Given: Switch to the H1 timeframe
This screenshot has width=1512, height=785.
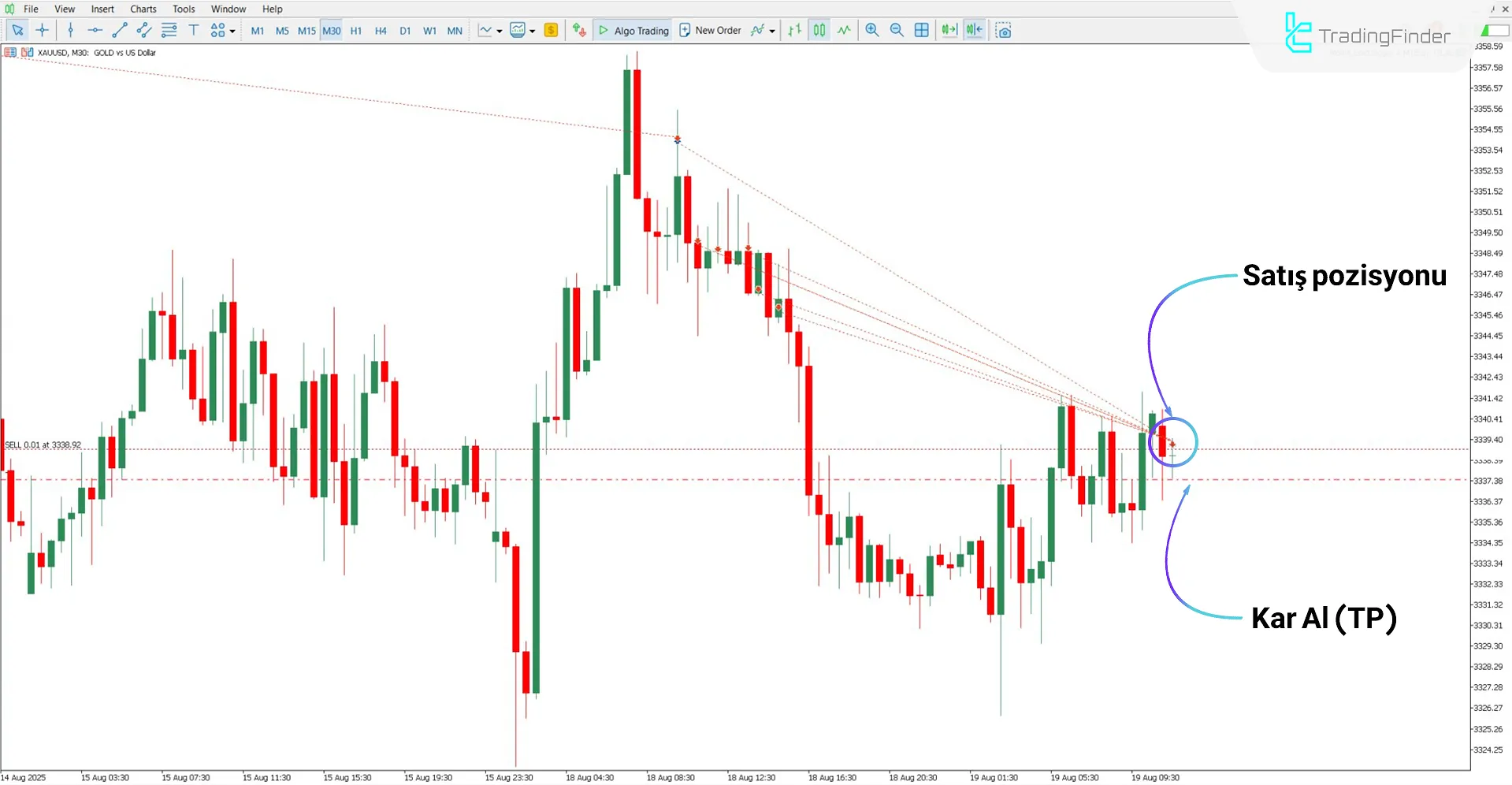Looking at the screenshot, I should [356, 31].
